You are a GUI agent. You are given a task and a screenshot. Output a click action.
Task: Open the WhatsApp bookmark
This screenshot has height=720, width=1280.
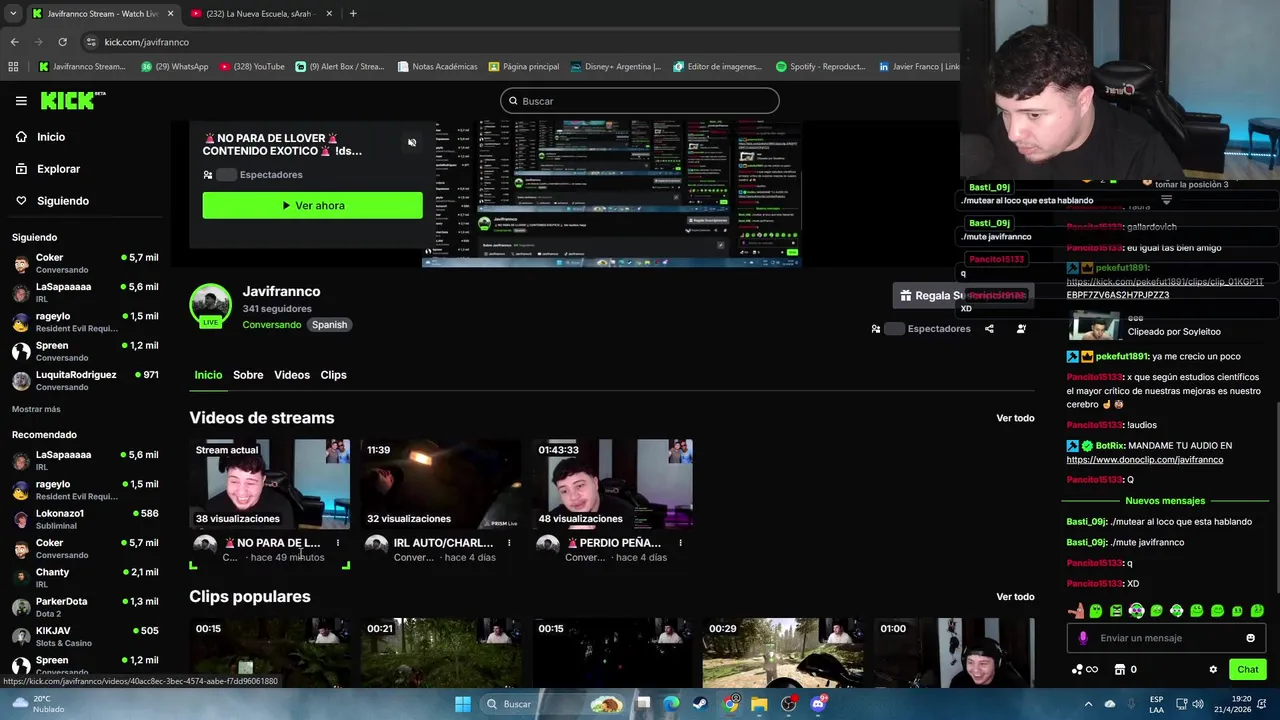click(174, 67)
